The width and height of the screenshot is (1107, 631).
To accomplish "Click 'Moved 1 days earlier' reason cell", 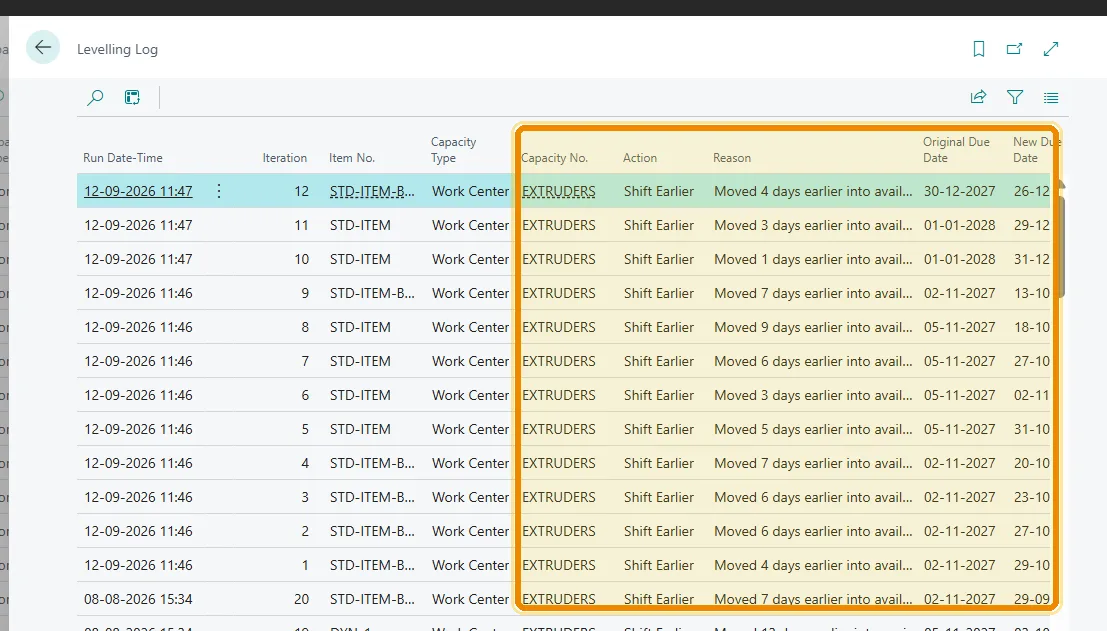I will pyautogui.click(x=813, y=259).
